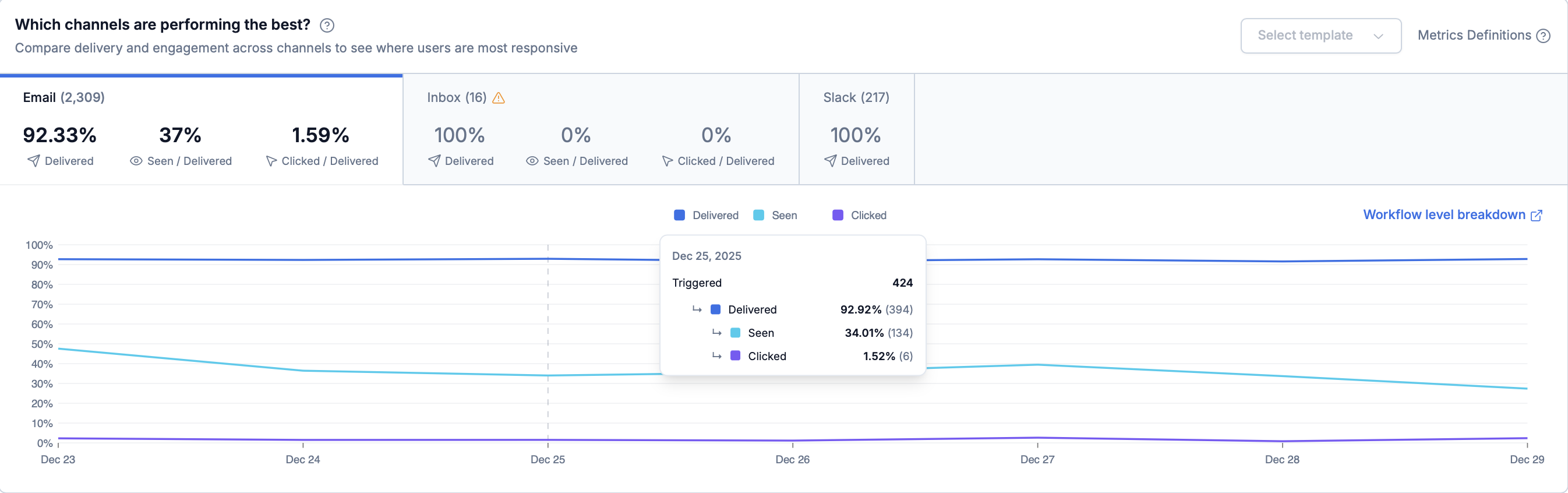Open help icon beside the channels question
This screenshot has height=493, width=1568.
pos(327,26)
